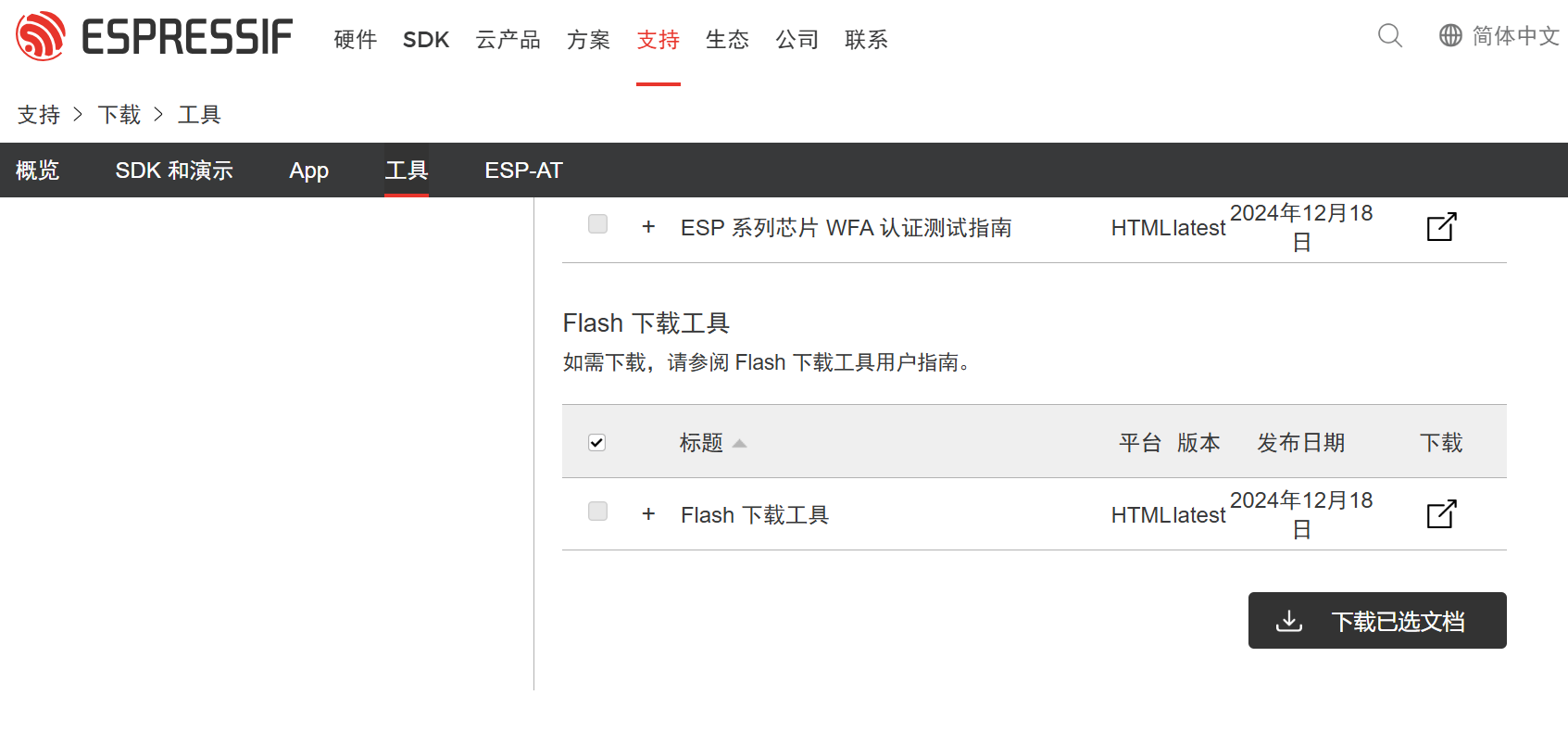Screen dimensions: 1568x733
Task: Click the globe language icon
Action: click(x=1450, y=36)
